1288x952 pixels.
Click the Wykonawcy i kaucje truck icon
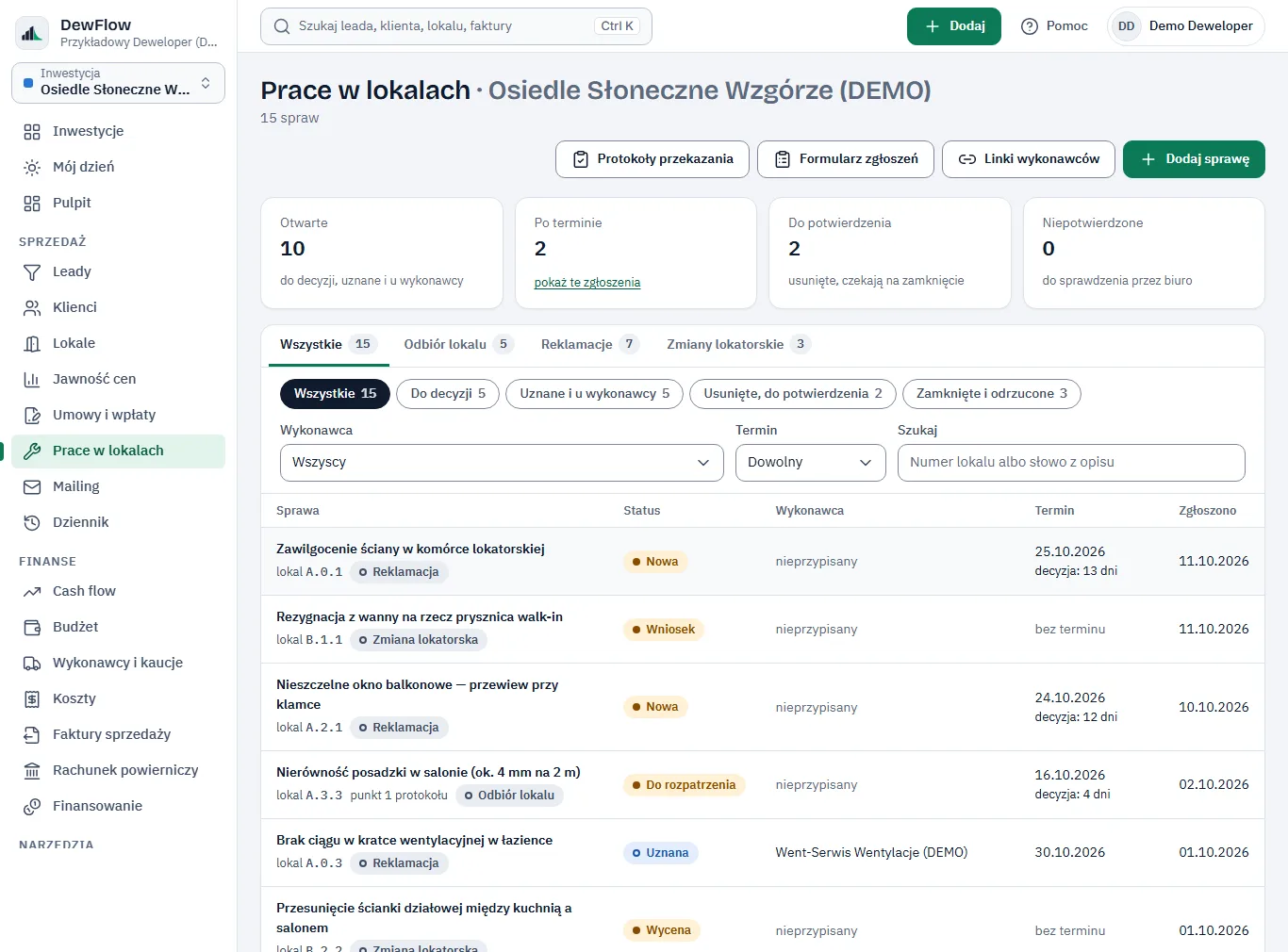click(32, 663)
